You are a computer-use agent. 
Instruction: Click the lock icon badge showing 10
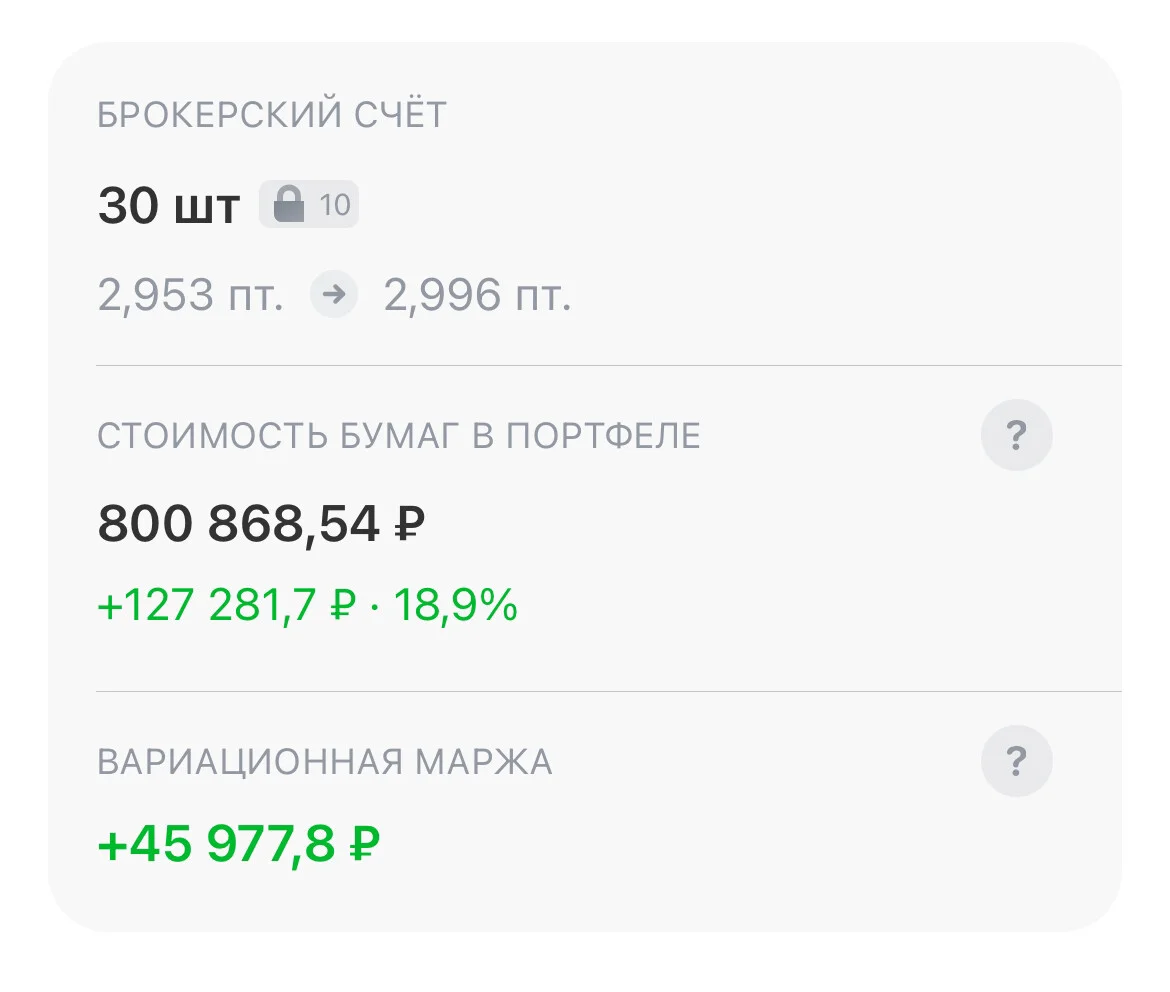click(309, 205)
